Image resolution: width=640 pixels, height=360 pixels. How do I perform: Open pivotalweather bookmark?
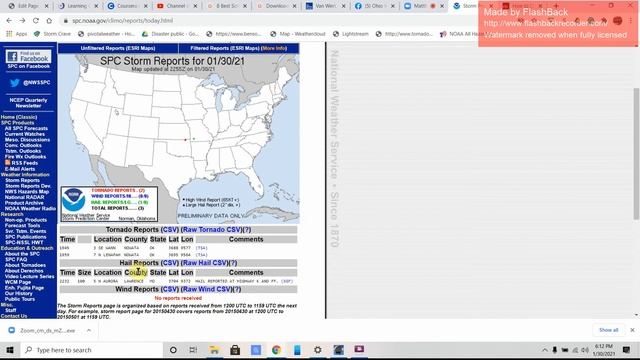[x=107, y=34]
